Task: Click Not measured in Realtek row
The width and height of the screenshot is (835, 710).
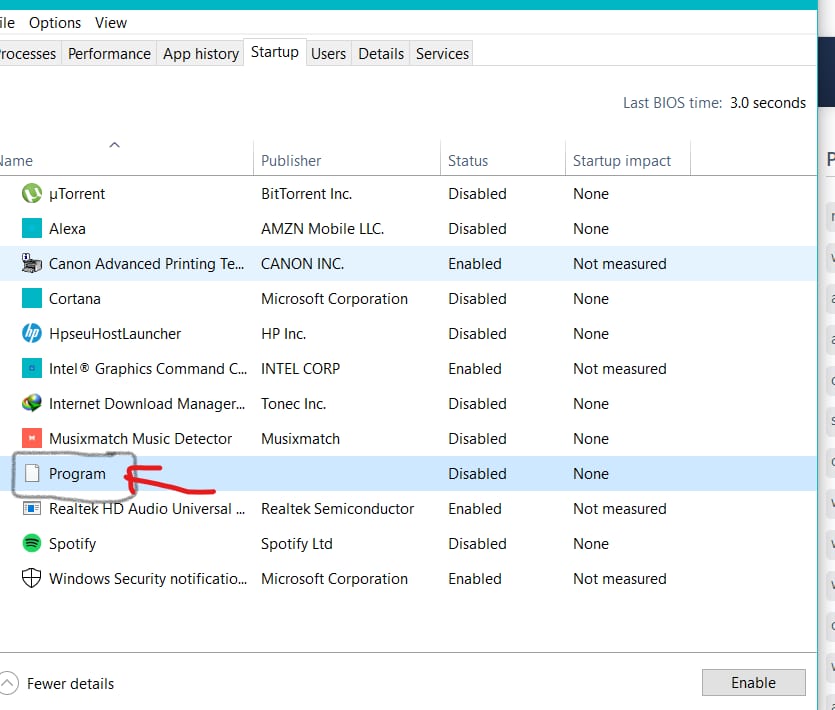Action: coord(619,509)
